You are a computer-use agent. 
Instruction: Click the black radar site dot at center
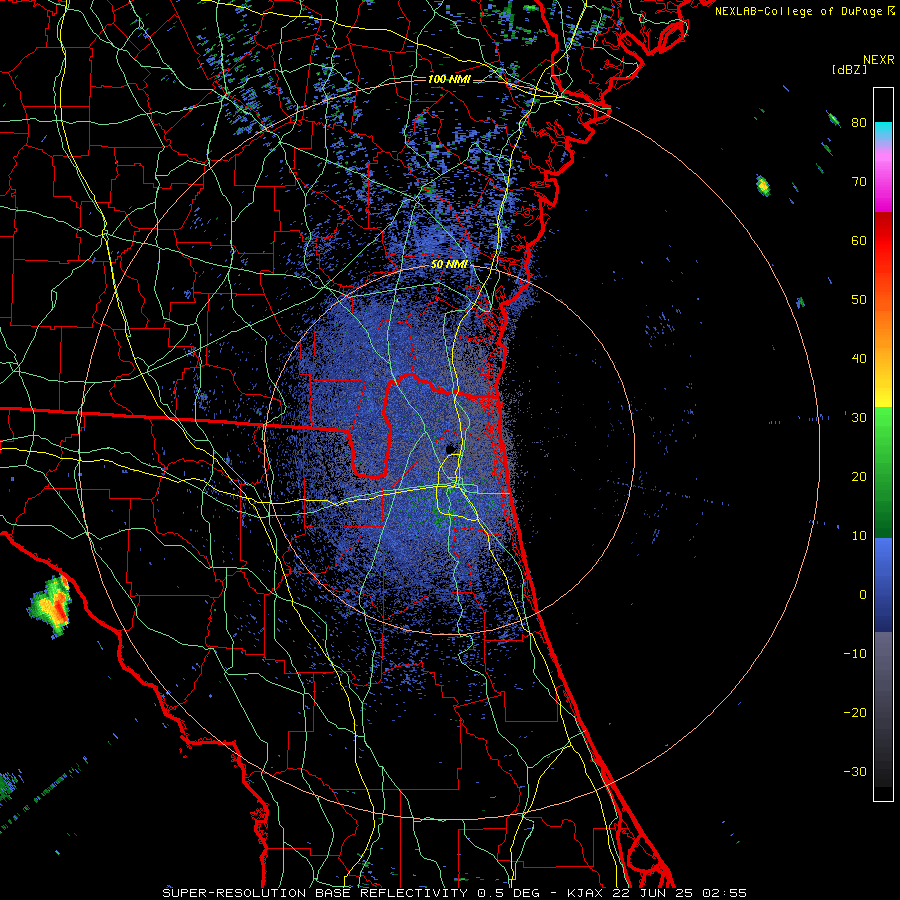[x=451, y=448]
